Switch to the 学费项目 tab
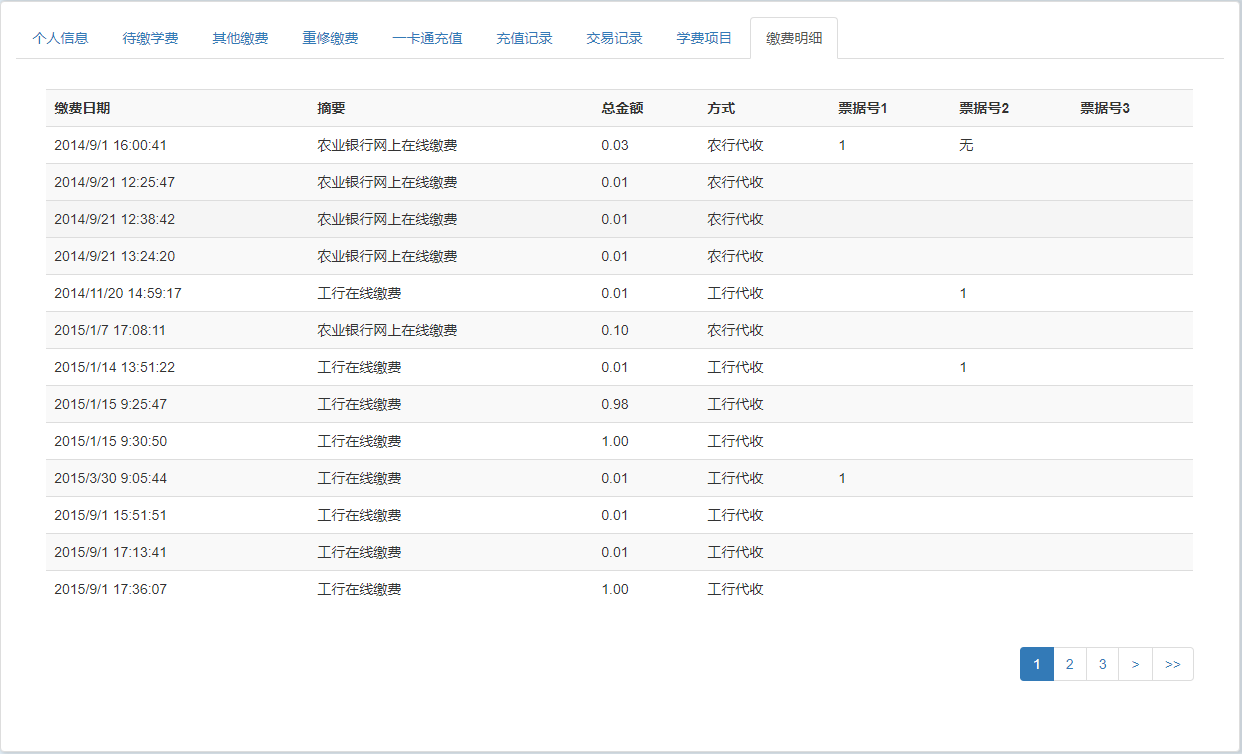This screenshot has width=1242, height=754. 704,38
